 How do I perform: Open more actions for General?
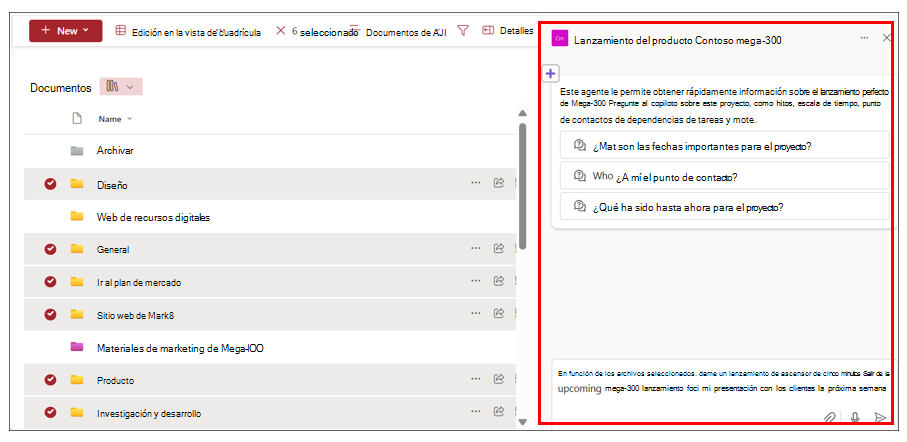(475, 248)
